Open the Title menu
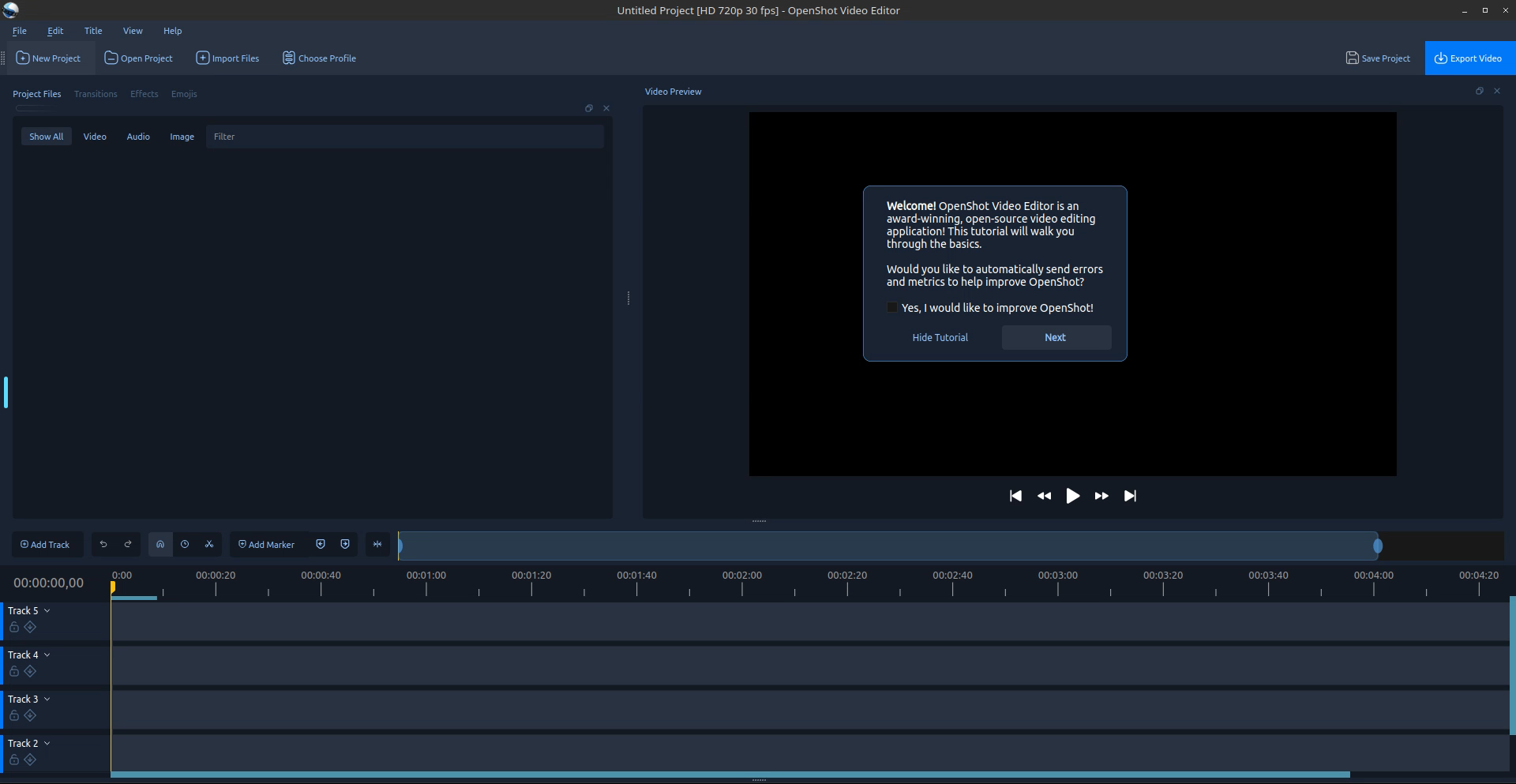 coord(93,31)
